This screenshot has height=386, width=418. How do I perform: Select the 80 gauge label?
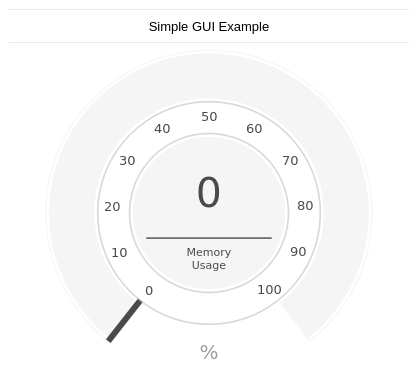tap(305, 206)
